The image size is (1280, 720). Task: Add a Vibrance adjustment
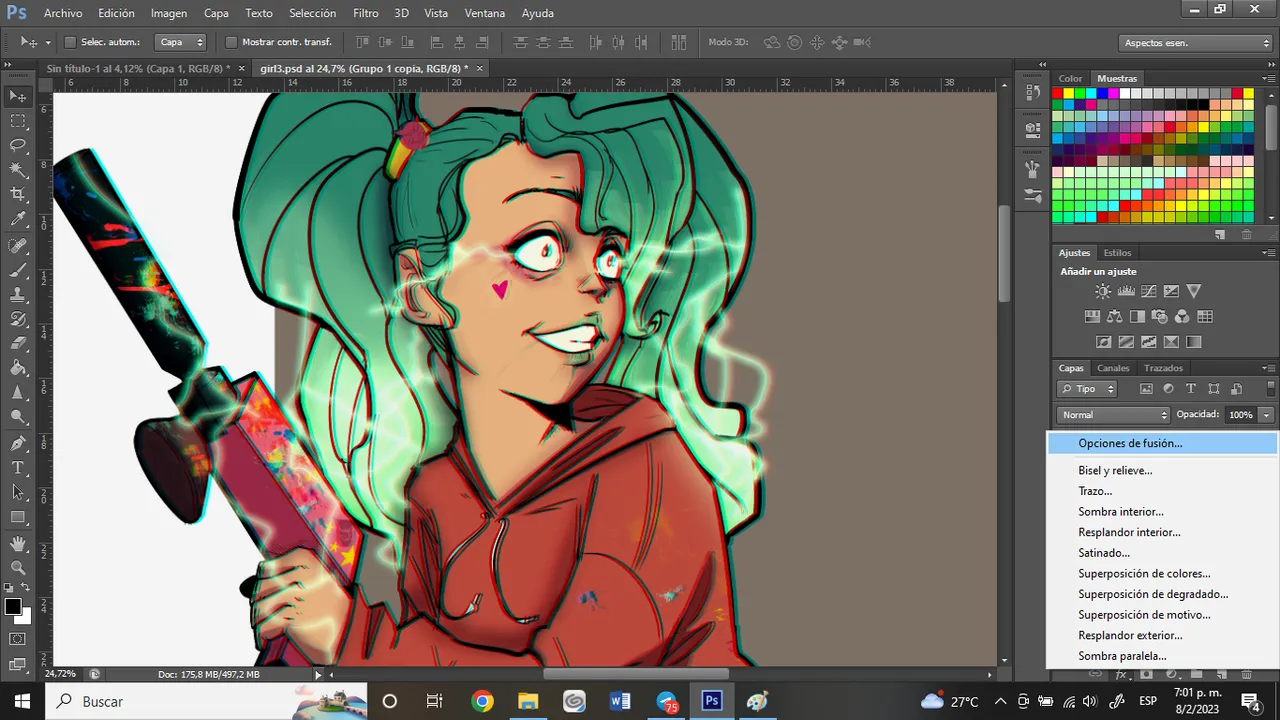[x=1193, y=291]
